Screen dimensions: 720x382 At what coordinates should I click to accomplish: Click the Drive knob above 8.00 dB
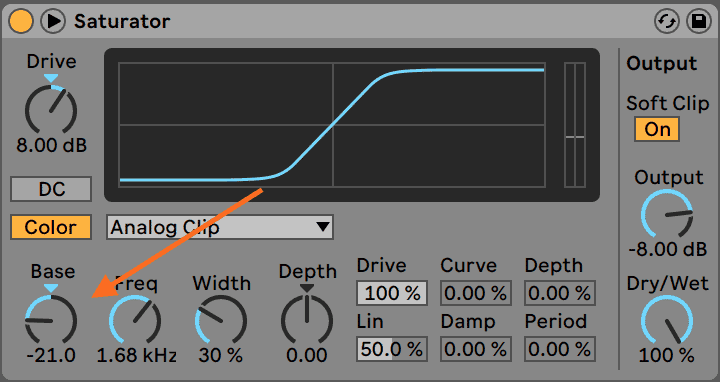[x=51, y=110]
